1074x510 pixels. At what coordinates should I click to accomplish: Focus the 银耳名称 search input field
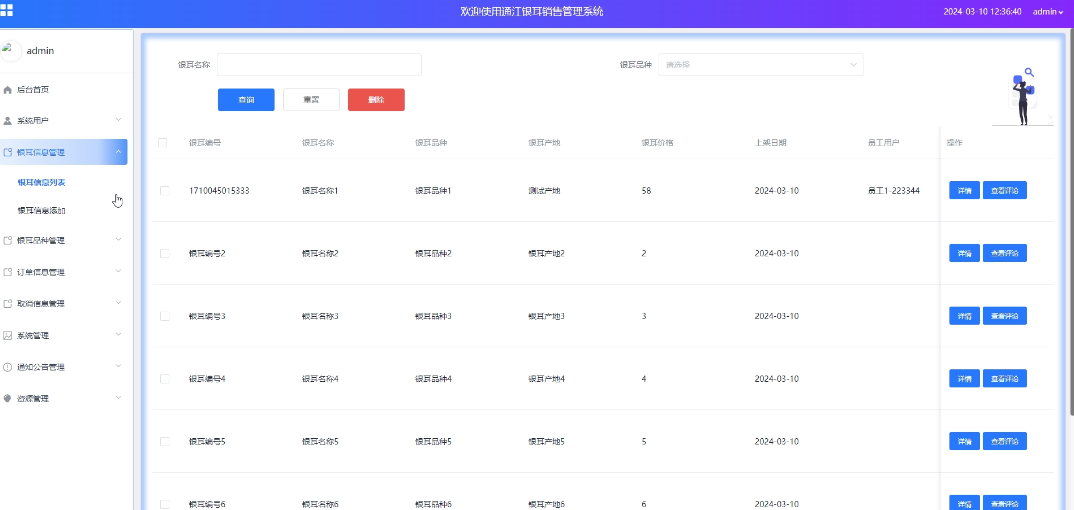pos(319,64)
